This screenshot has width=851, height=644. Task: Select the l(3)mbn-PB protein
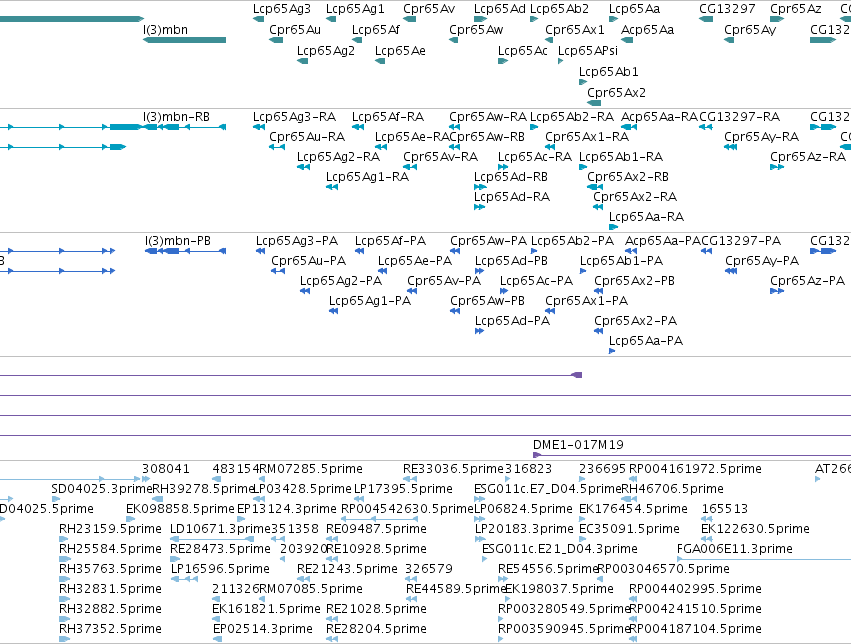tap(178, 241)
